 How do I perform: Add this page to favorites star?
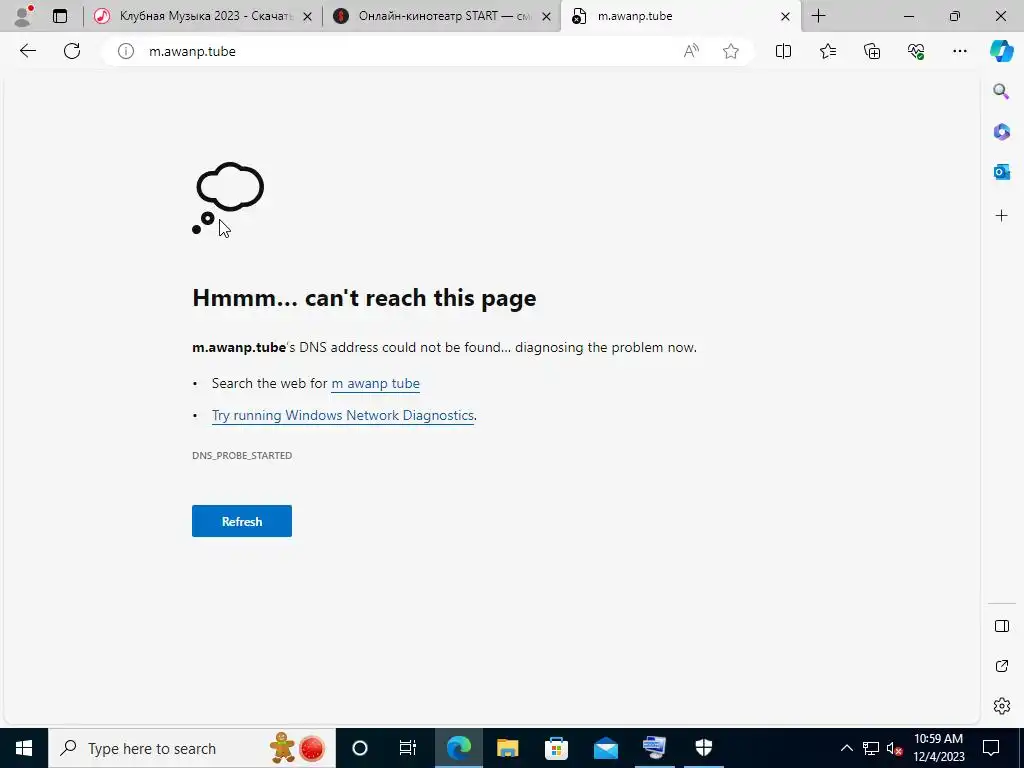(731, 51)
